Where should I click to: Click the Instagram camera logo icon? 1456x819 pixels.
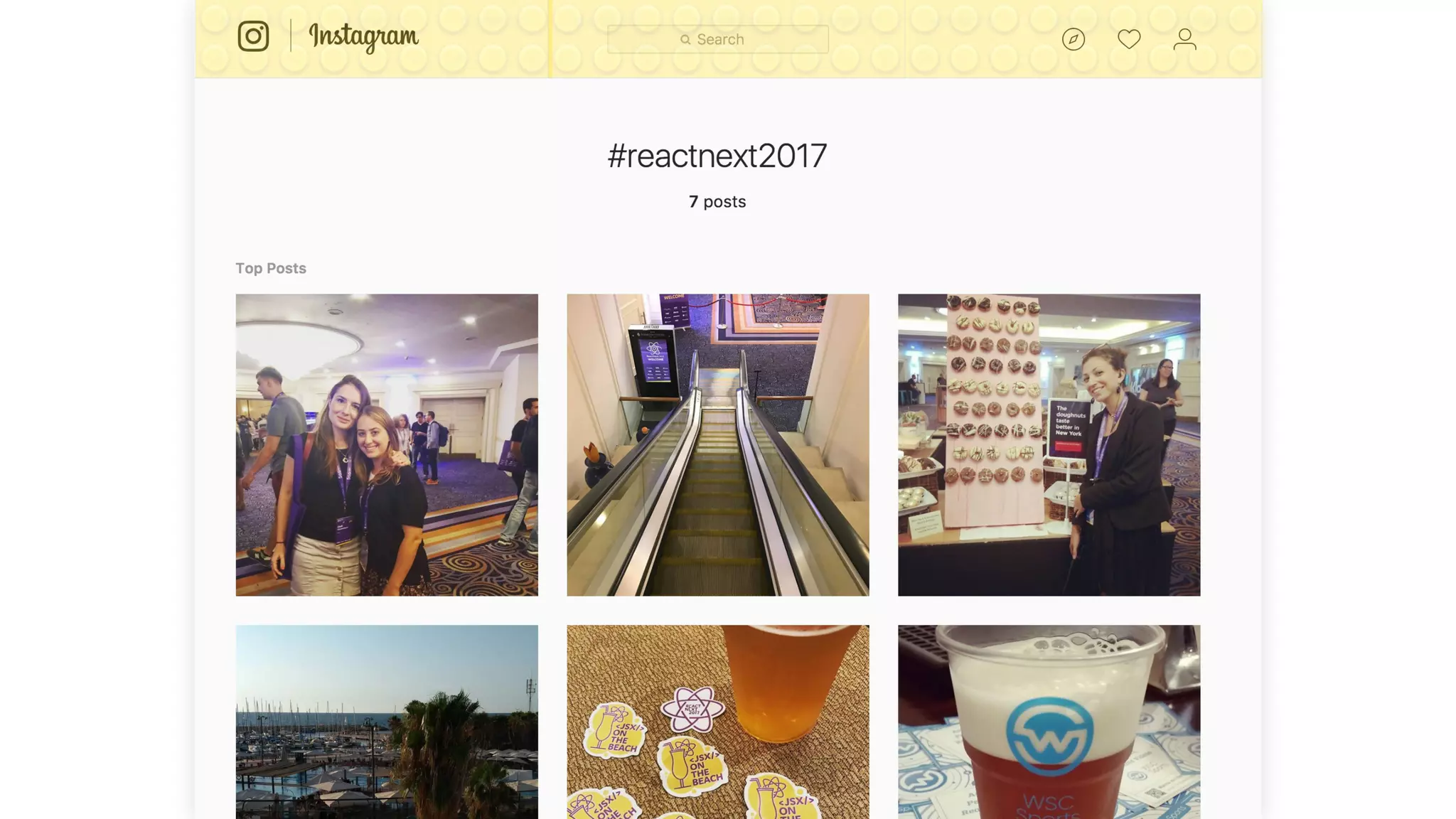(253, 36)
